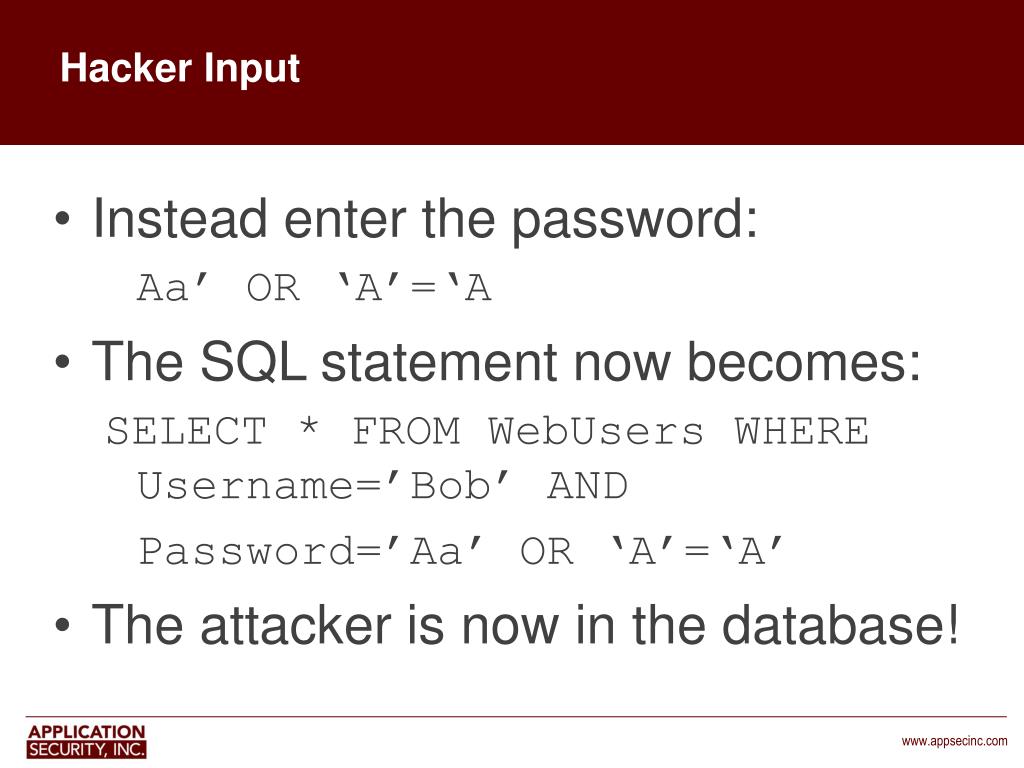The height and width of the screenshot is (768, 1024).
Task: Click the bullet point before 'The SQL statement'
Action: [x=62, y=362]
